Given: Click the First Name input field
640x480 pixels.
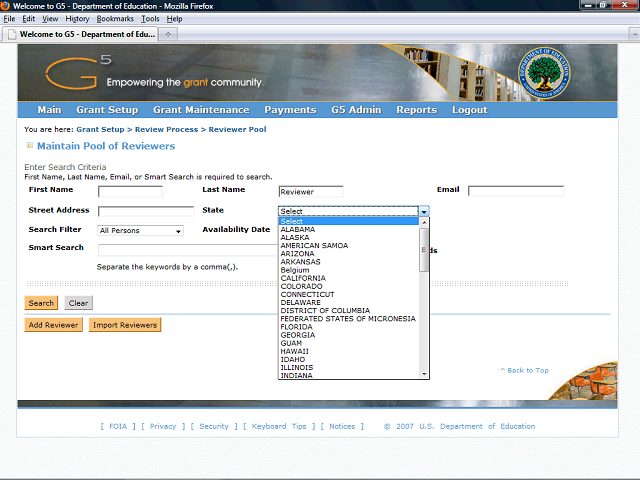Looking at the screenshot, I should 131,191.
